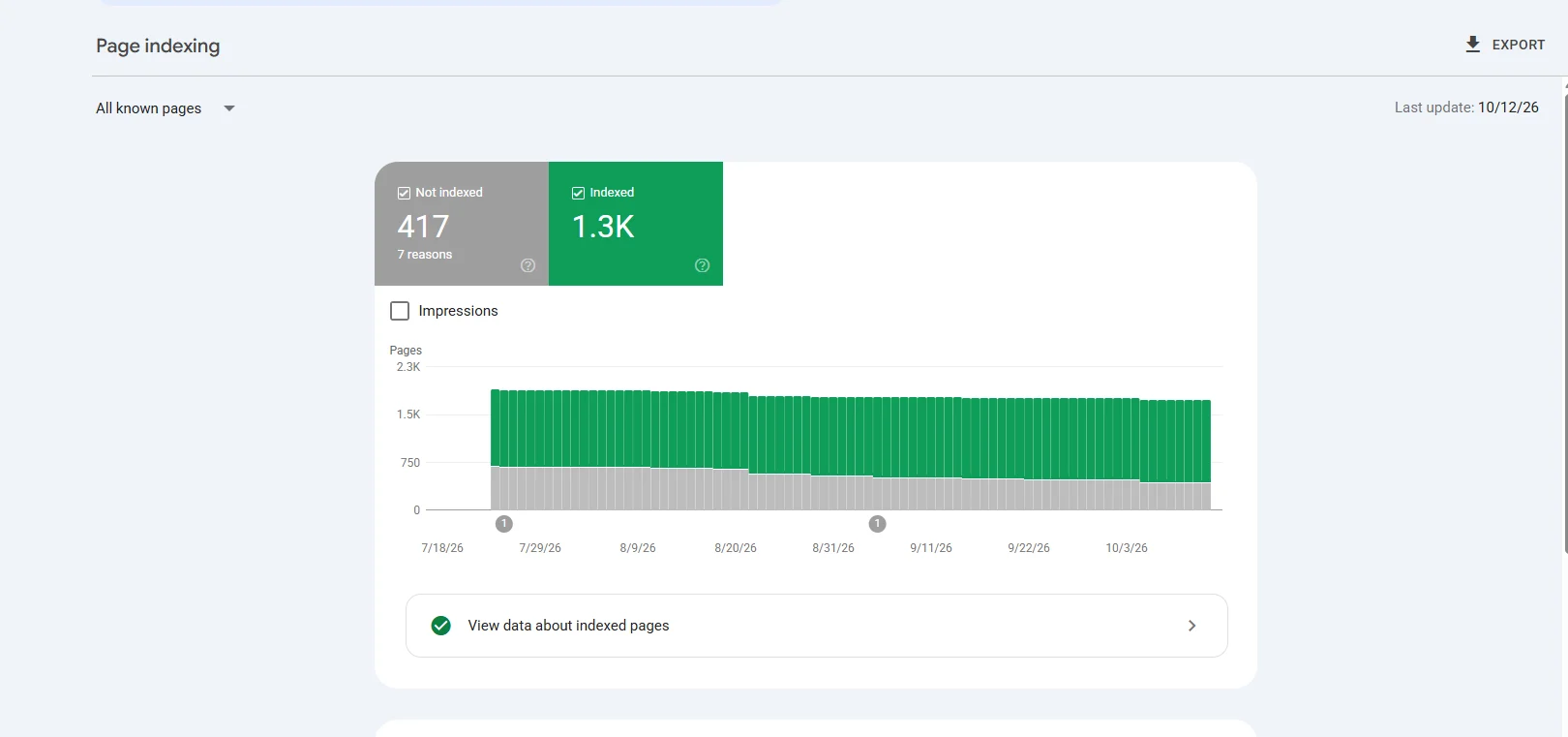The height and width of the screenshot is (737, 1568).
Task: Click annotation marker near 7/29/26
Action: 503,524
